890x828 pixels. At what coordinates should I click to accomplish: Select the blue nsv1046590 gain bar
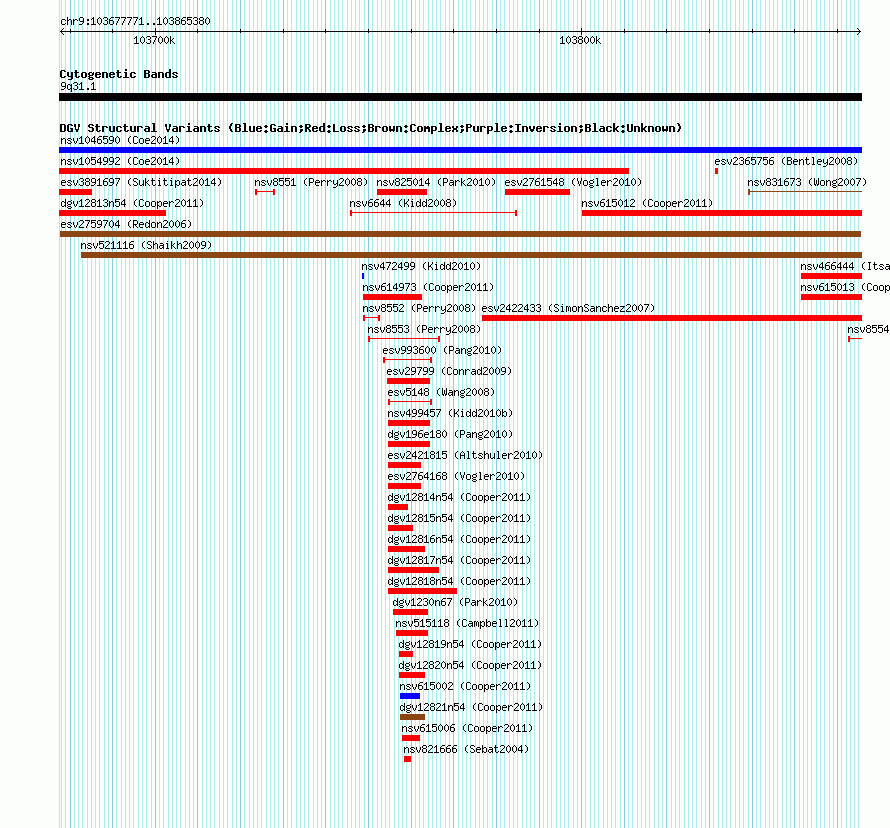460,150
